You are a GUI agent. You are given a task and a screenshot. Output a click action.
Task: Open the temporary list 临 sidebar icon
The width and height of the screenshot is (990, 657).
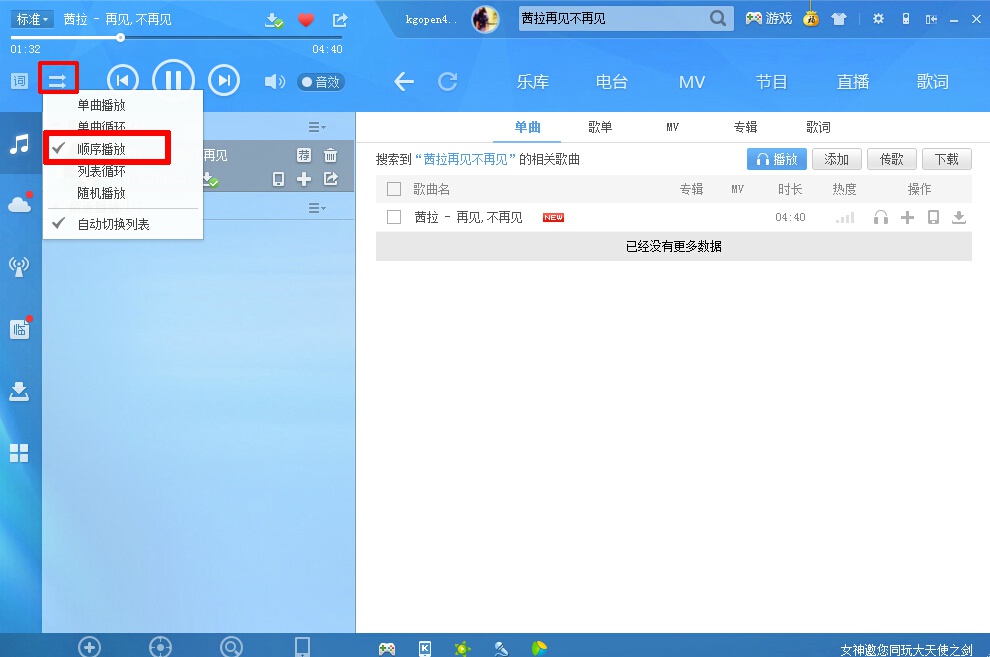(x=20, y=329)
